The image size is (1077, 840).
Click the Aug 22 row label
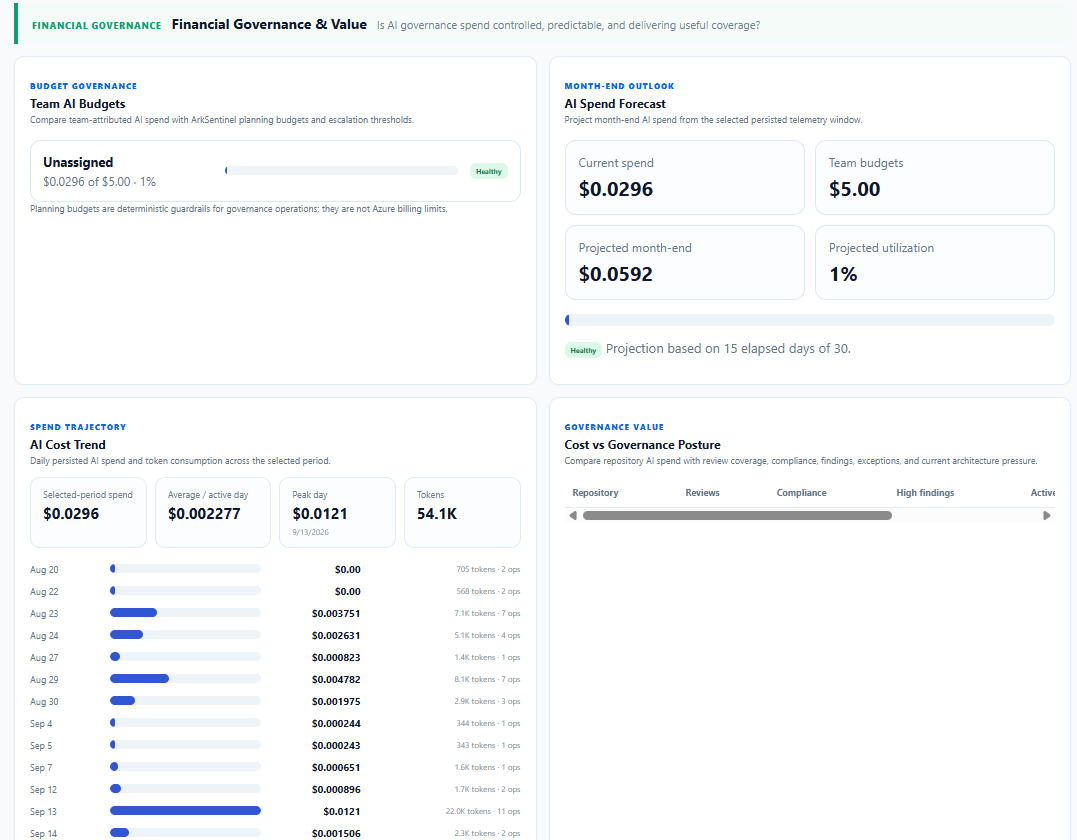[x=44, y=591]
